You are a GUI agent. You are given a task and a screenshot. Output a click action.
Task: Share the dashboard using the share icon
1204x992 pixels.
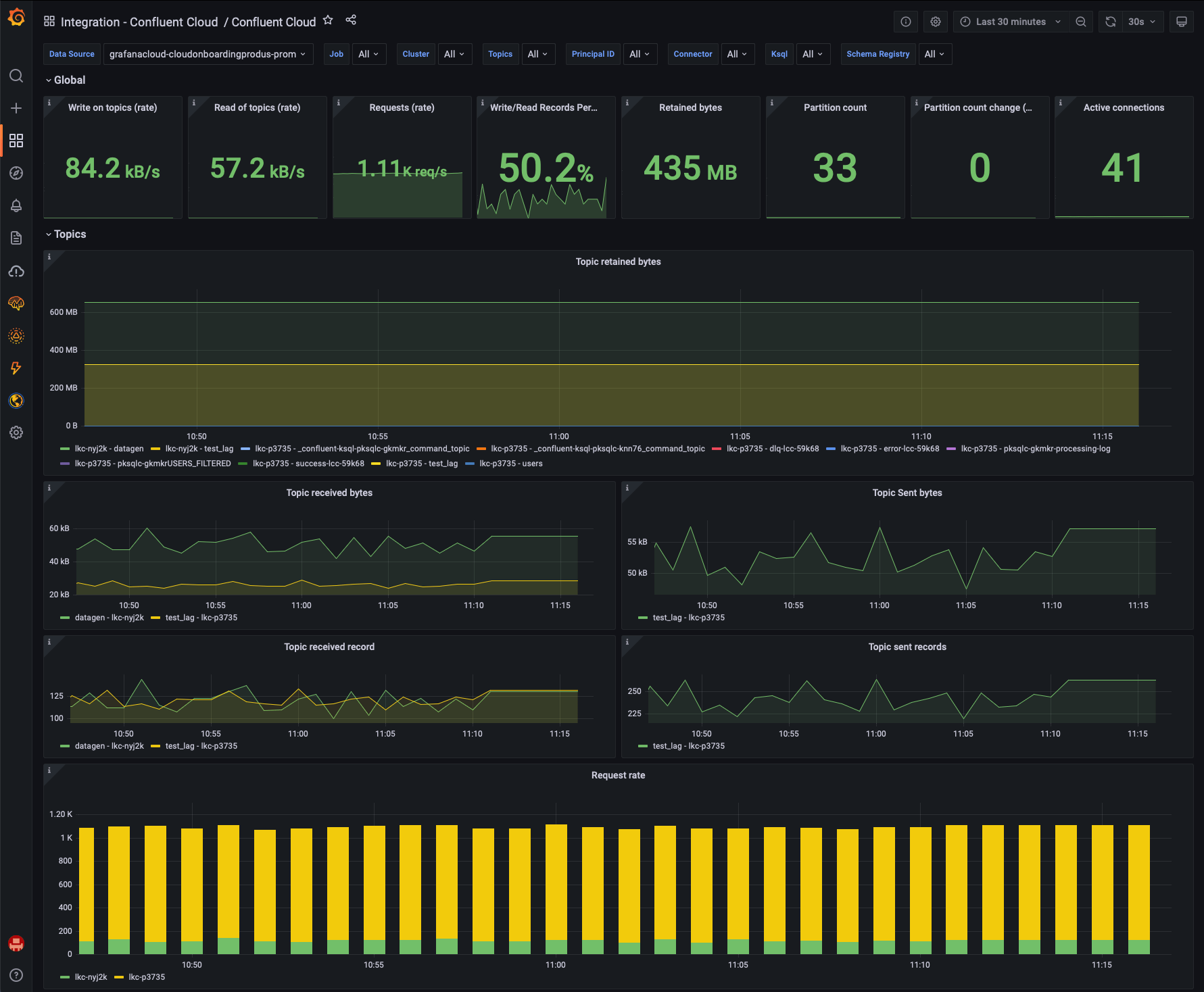(x=351, y=20)
